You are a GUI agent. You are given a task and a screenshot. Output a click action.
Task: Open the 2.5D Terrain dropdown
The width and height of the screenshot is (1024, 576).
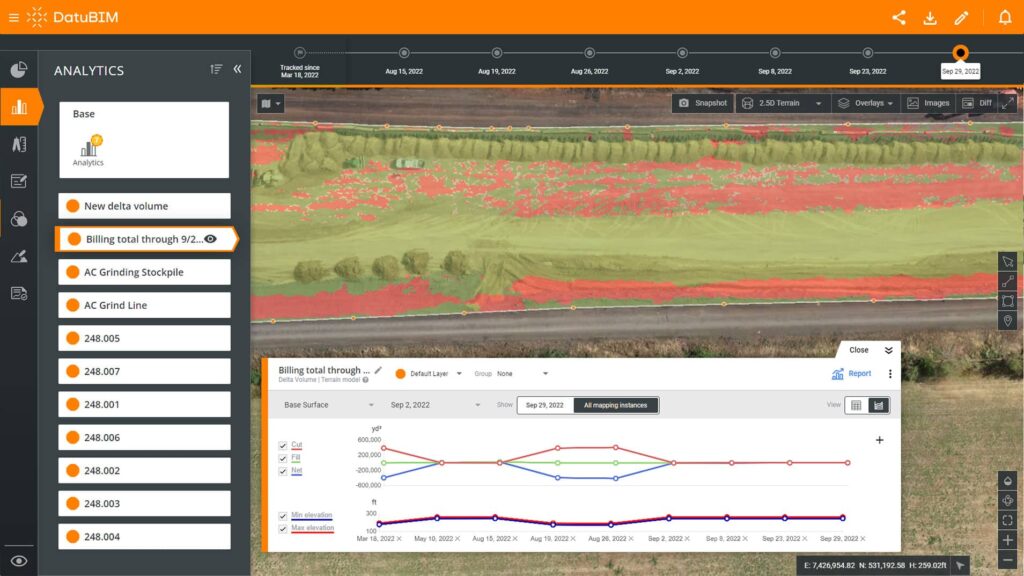tap(782, 103)
